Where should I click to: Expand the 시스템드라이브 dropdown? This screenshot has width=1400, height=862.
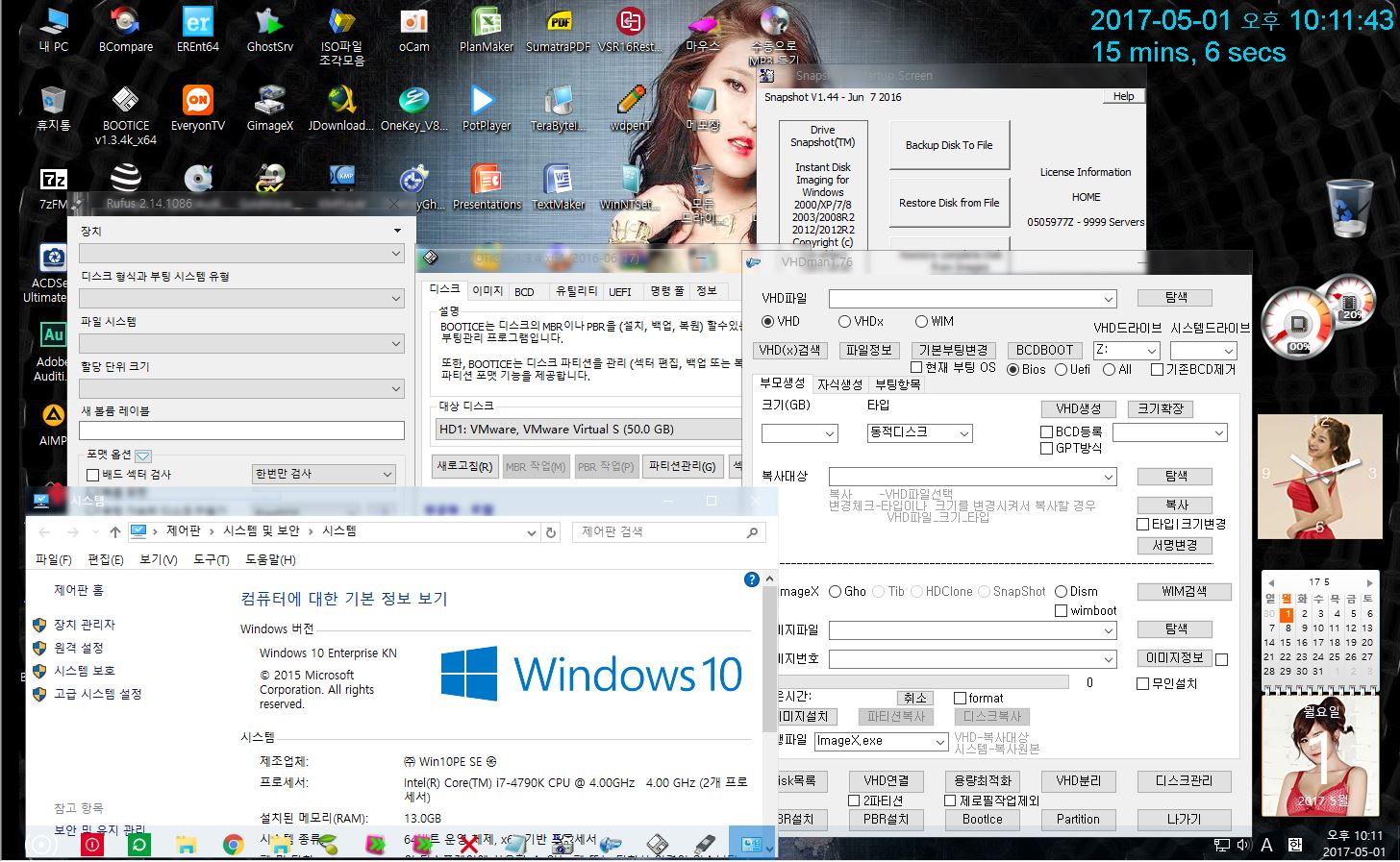pyautogui.click(x=1228, y=351)
